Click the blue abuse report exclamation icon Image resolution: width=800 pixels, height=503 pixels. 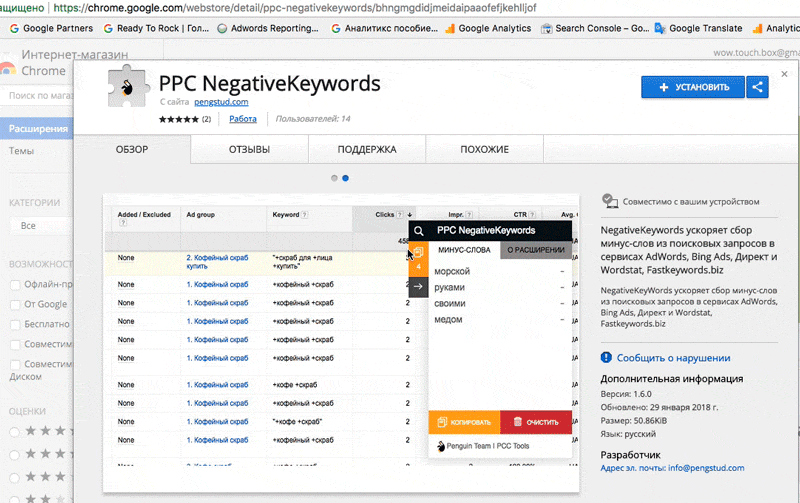[x=606, y=358]
